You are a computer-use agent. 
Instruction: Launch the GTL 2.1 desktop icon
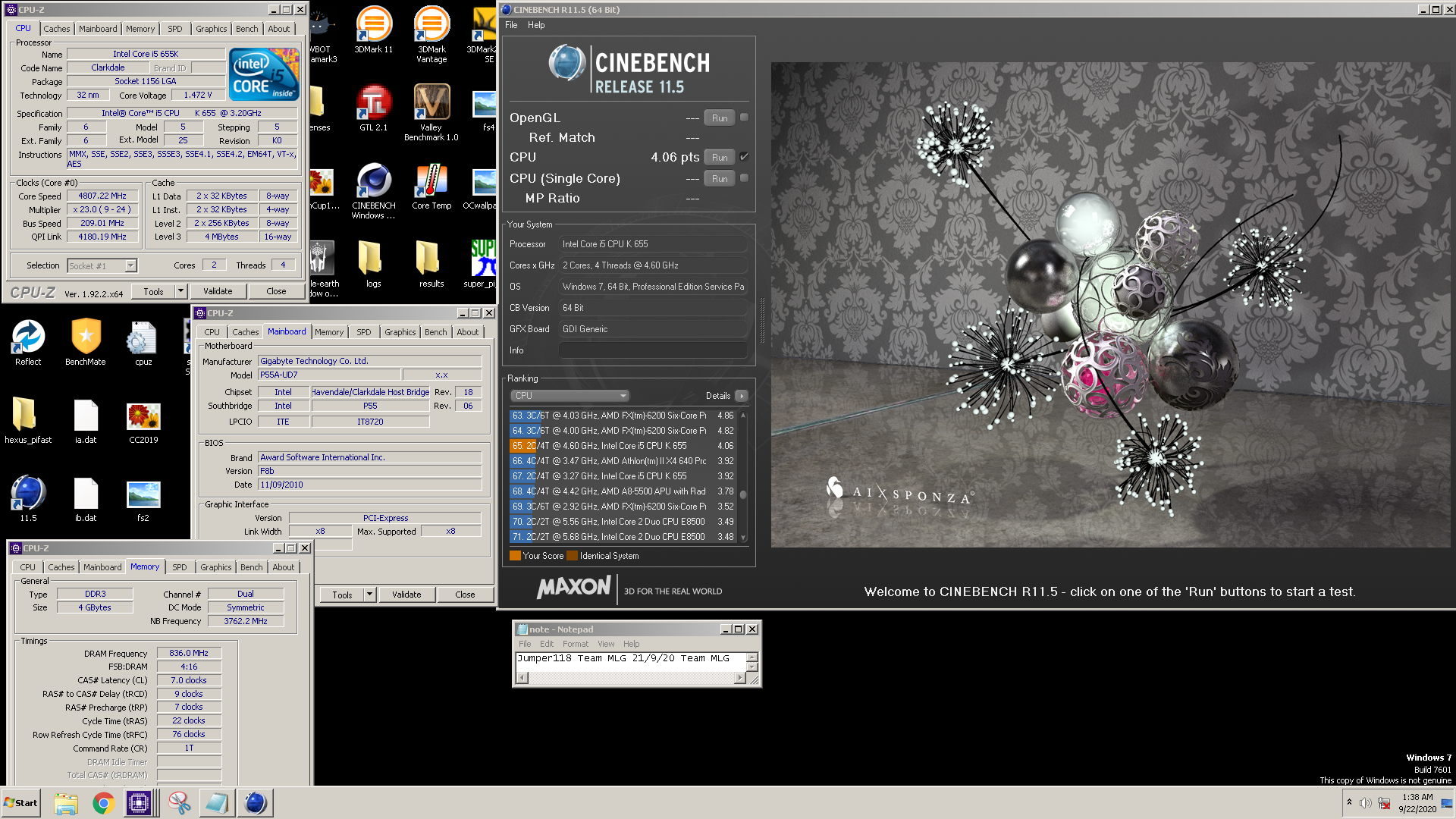point(374,108)
